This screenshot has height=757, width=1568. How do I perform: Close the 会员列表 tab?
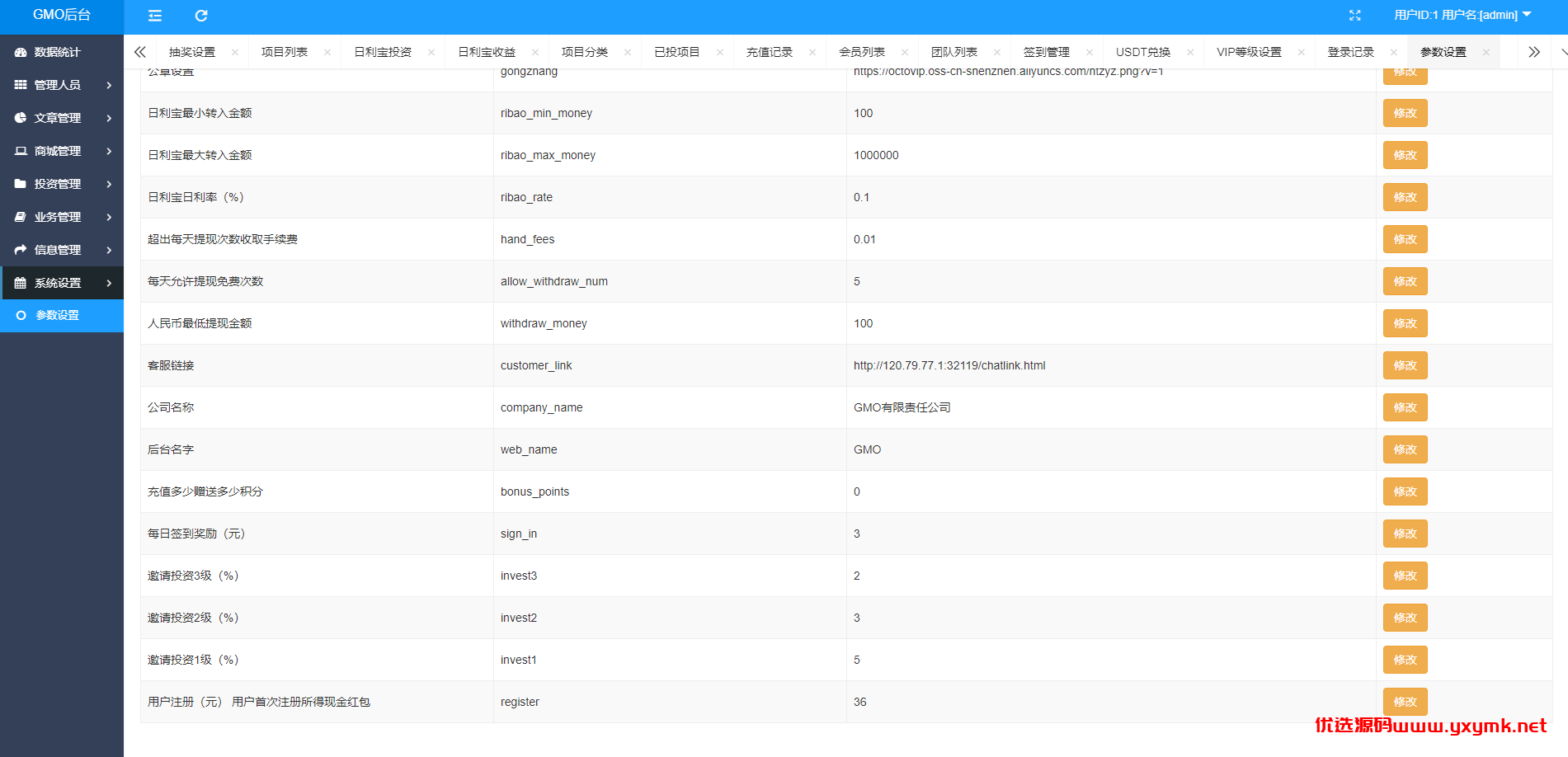[905, 52]
